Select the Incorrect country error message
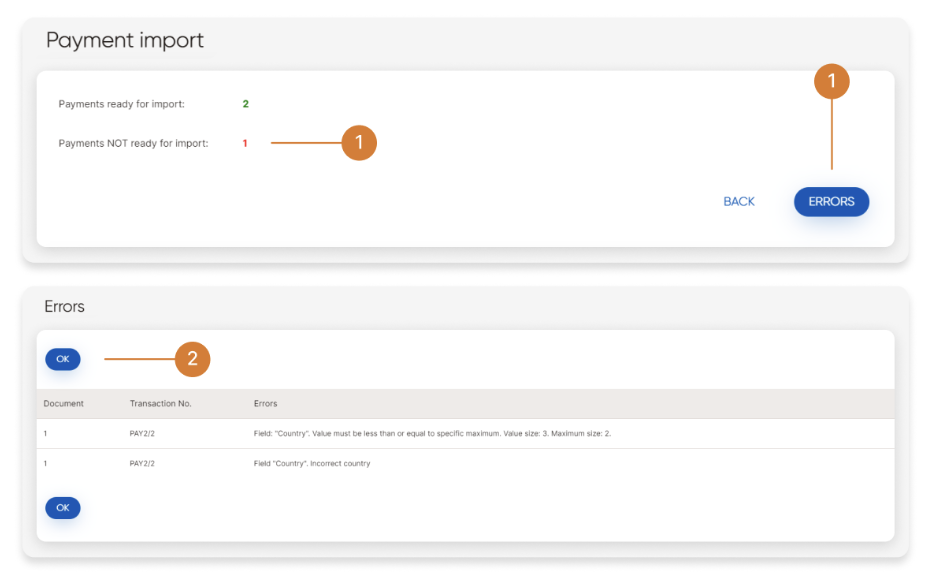Viewport: 930px width, 572px height. point(312,464)
